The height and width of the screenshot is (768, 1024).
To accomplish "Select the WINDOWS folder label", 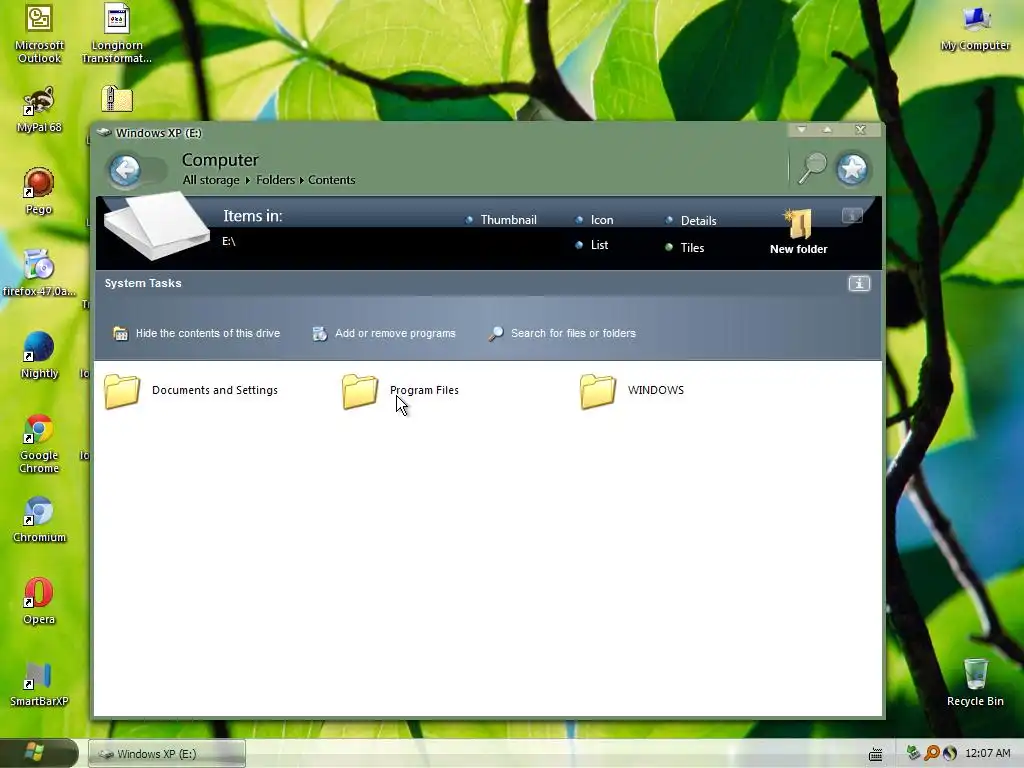I will [x=656, y=391].
